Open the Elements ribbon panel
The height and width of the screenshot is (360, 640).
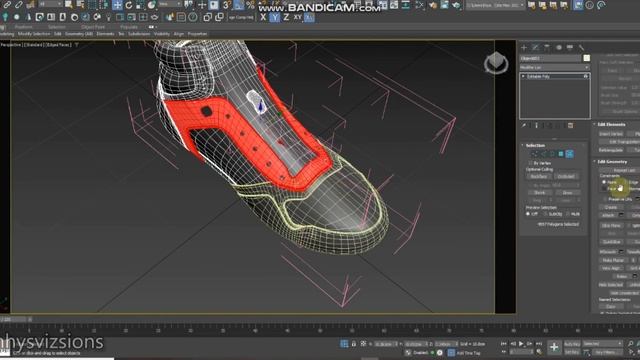(105, 34)
